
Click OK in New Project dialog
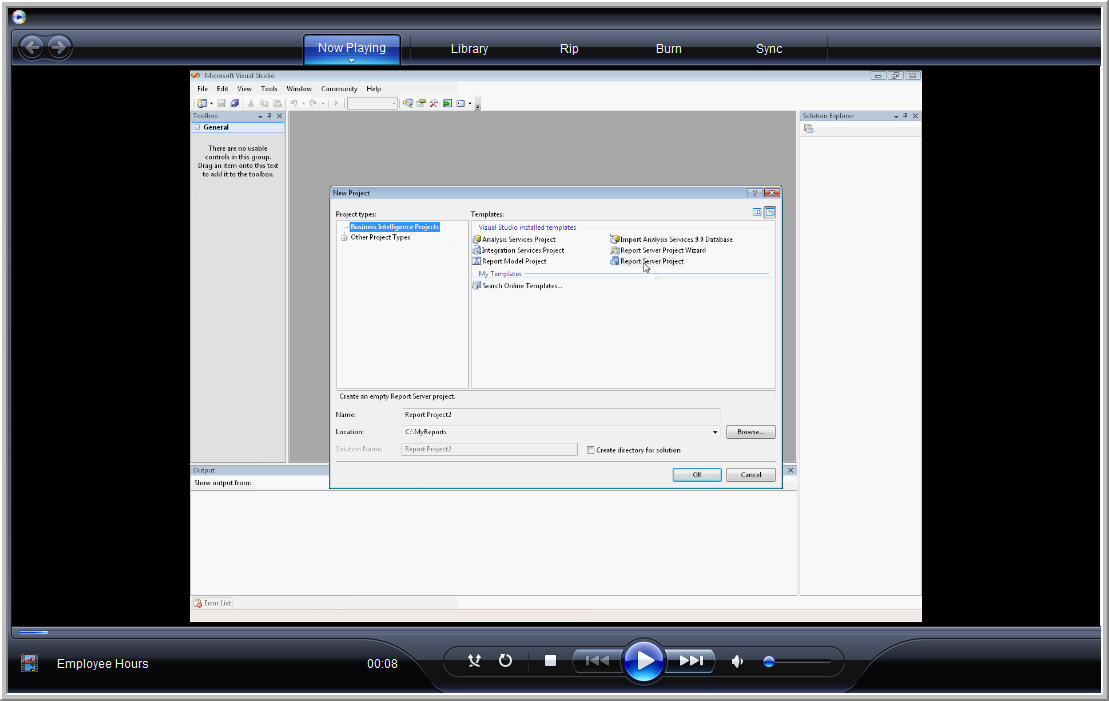tap(697, 475)
